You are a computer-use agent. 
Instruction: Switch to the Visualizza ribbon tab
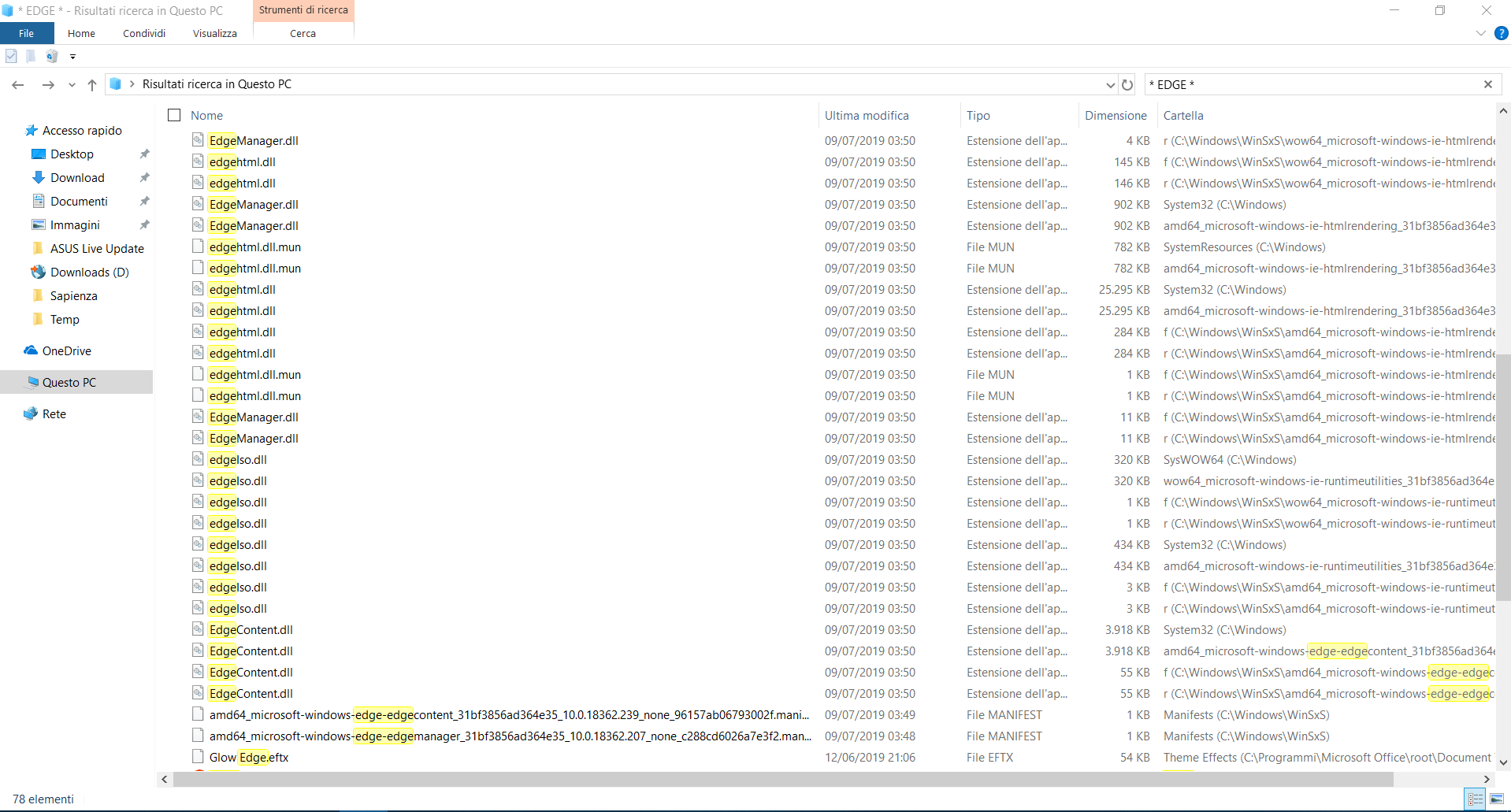[215, 33]
